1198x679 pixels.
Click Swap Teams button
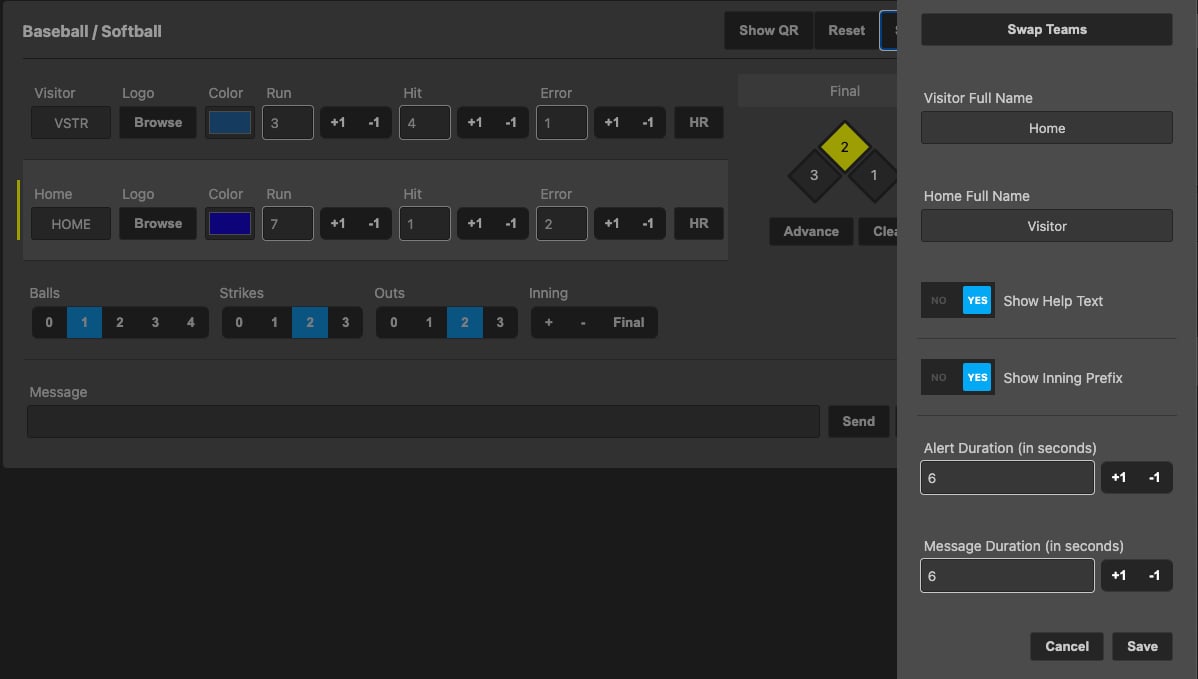pyautogui.click(x=1047, y=30)
